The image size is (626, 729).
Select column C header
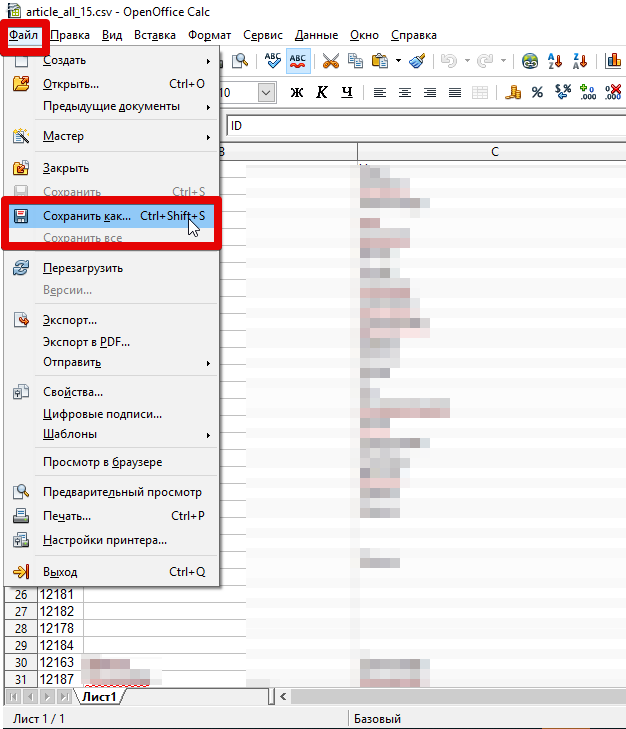coord(492,152)
